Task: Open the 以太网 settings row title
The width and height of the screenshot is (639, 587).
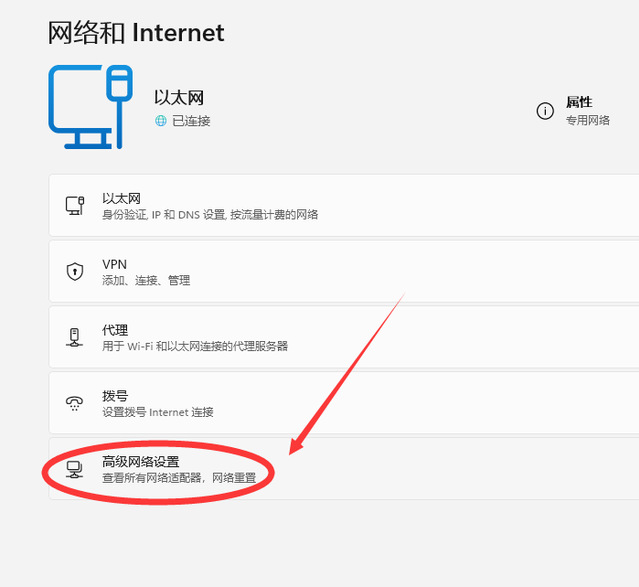Action: tap(121, 199)
